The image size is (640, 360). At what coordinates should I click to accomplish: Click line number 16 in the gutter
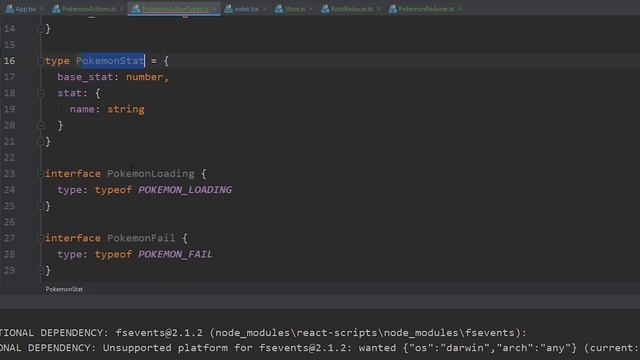tap(9, 61)
